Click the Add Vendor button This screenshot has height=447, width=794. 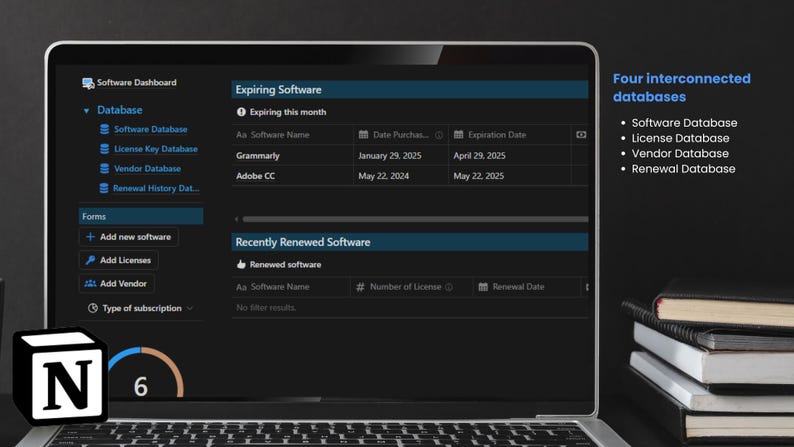[117, 283]
